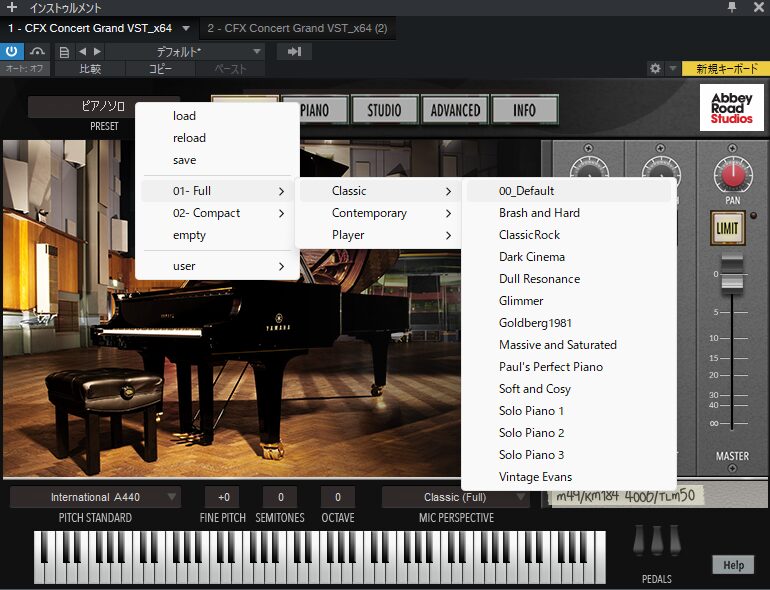Toggle オート: オフ automation mode

[x=25, y=69]
